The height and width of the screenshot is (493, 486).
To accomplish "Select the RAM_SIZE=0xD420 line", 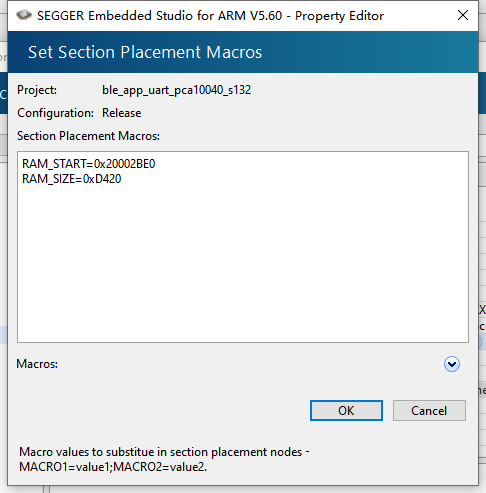I will pos(72,179).
